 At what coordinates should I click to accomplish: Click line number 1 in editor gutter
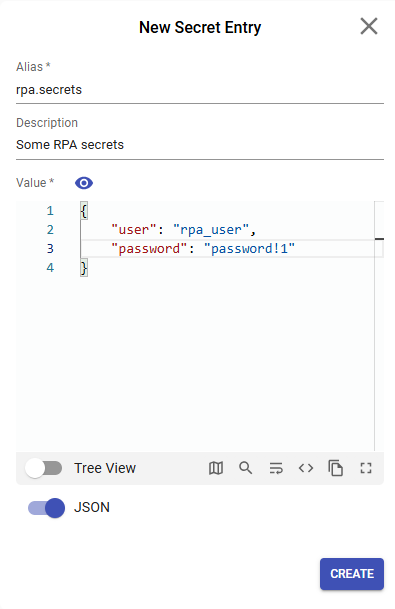pos(50,211)
